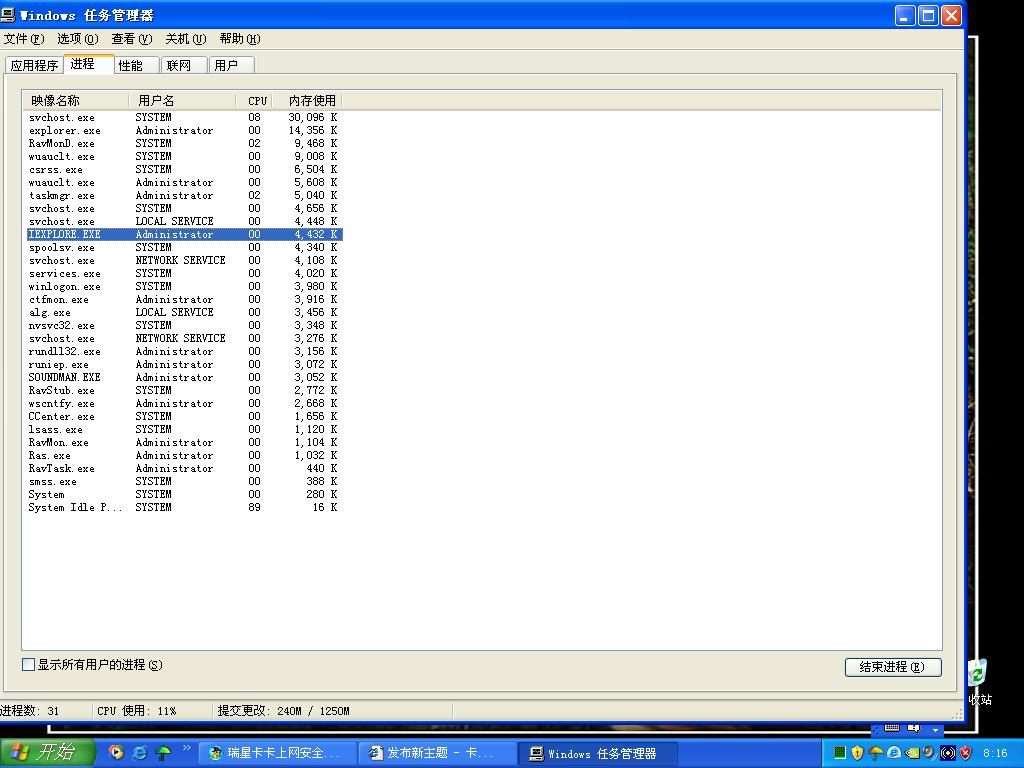Click the system clock showing 8:16

pos(995,753)
